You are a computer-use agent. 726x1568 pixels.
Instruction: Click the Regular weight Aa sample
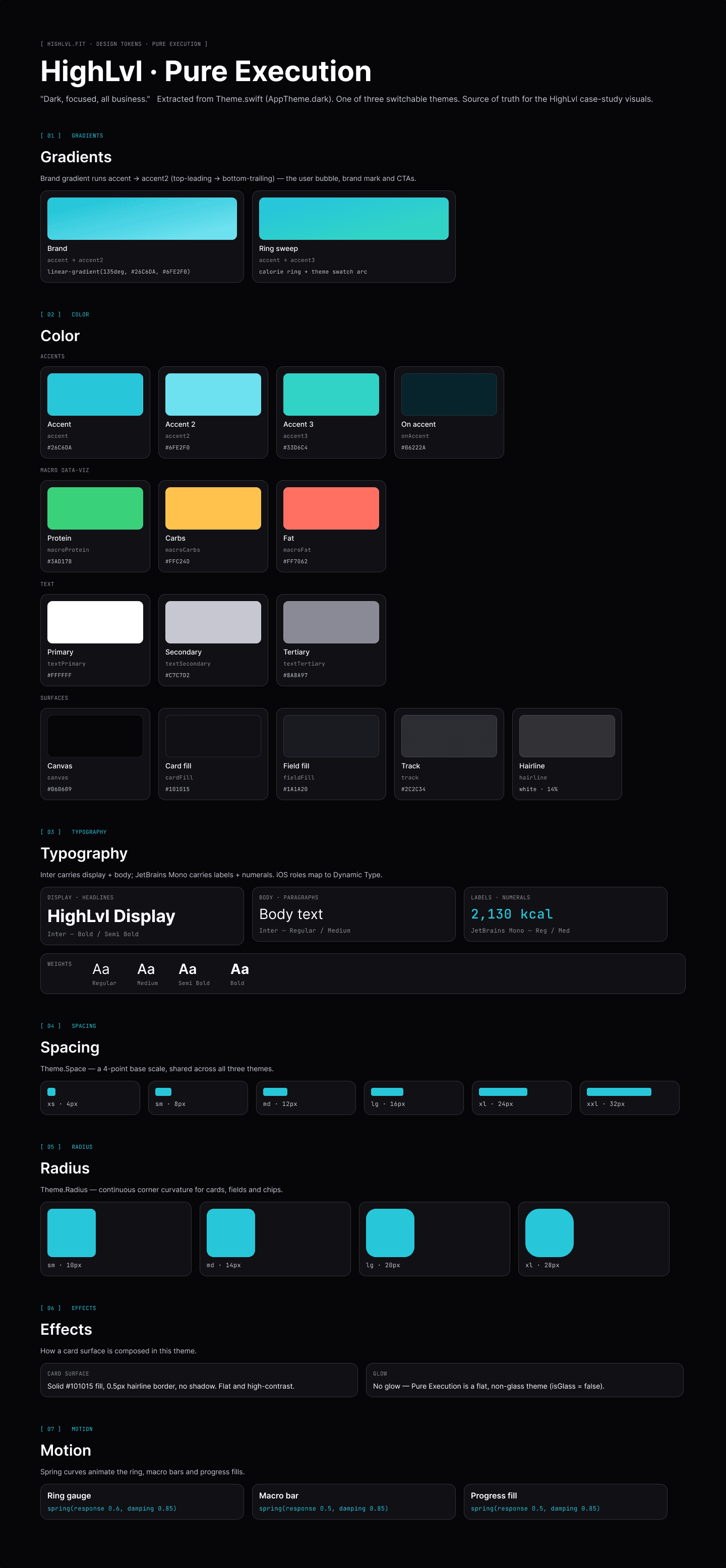click(x=101, y=969)
